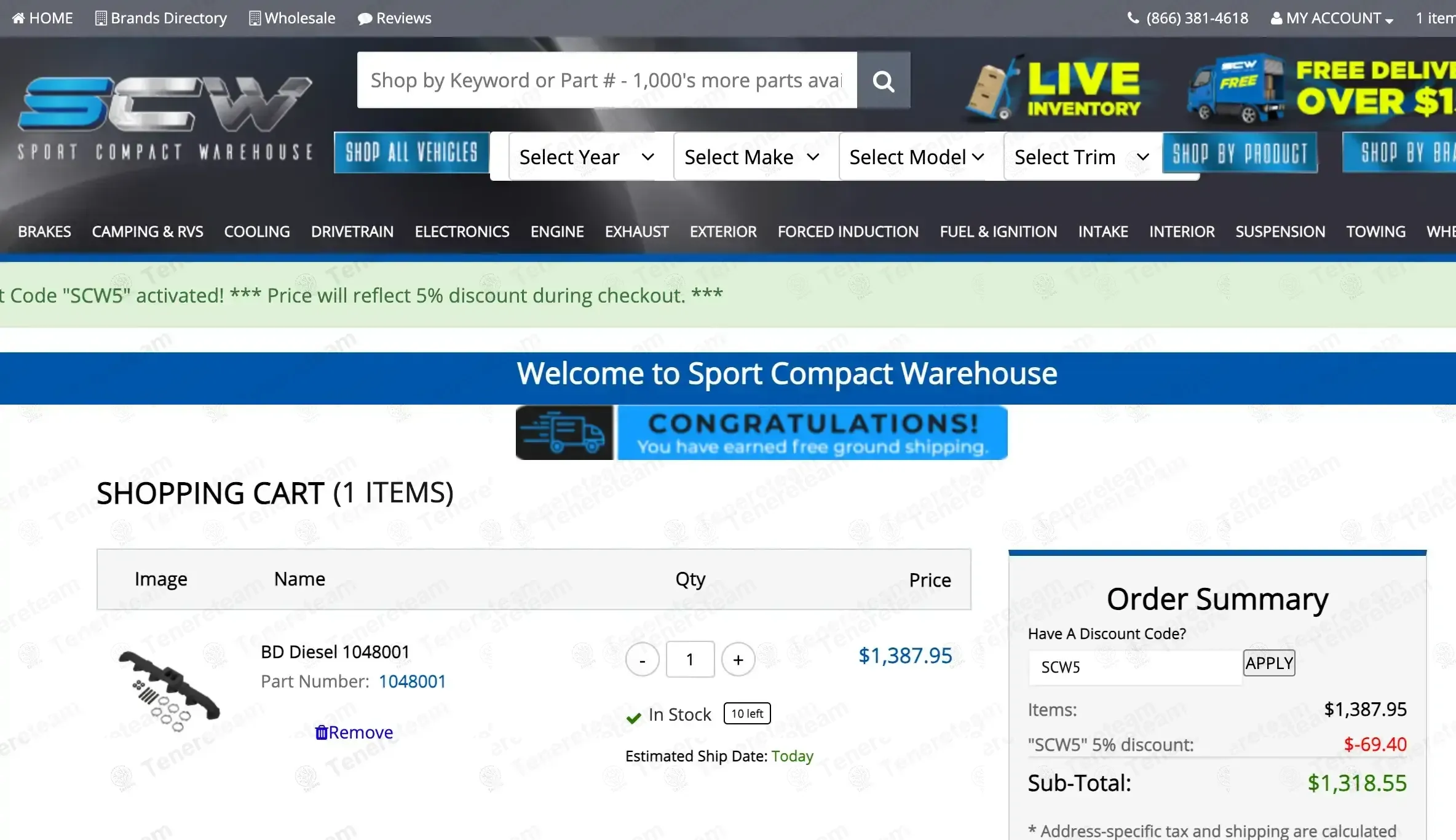Click the Reviews link
This screenshot has height=840, width=1456.
click(x=395, y=18)
